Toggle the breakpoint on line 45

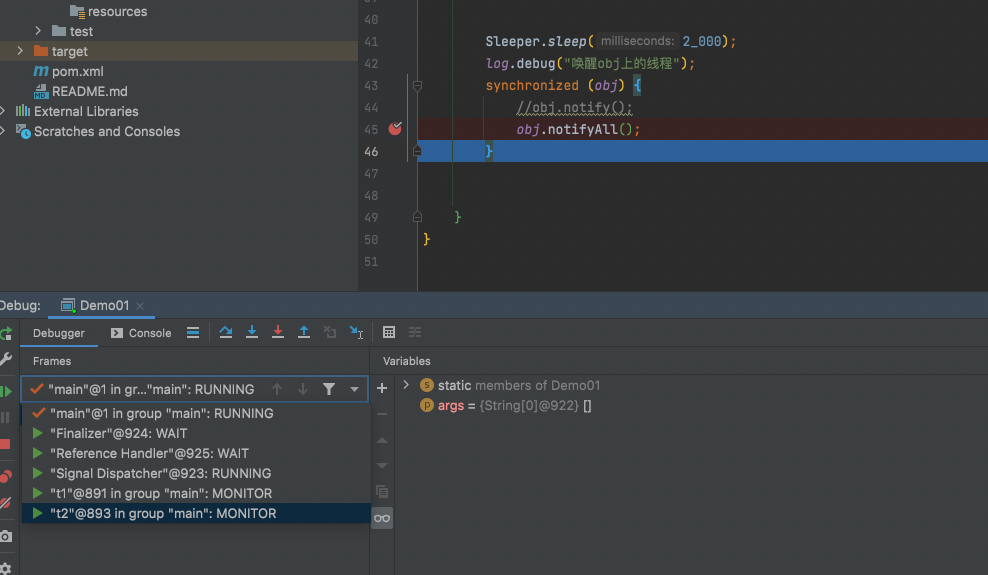point(395,129)
